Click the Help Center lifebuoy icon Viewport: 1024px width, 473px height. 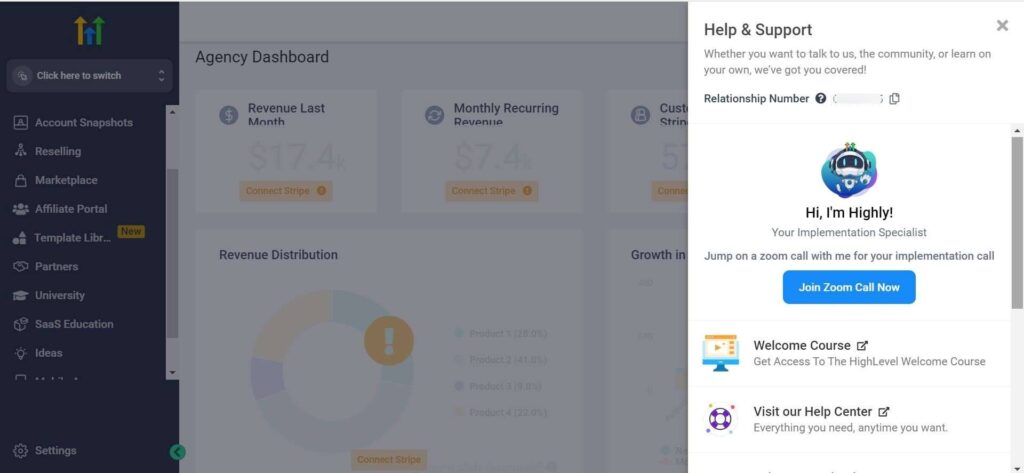[720, 419]
